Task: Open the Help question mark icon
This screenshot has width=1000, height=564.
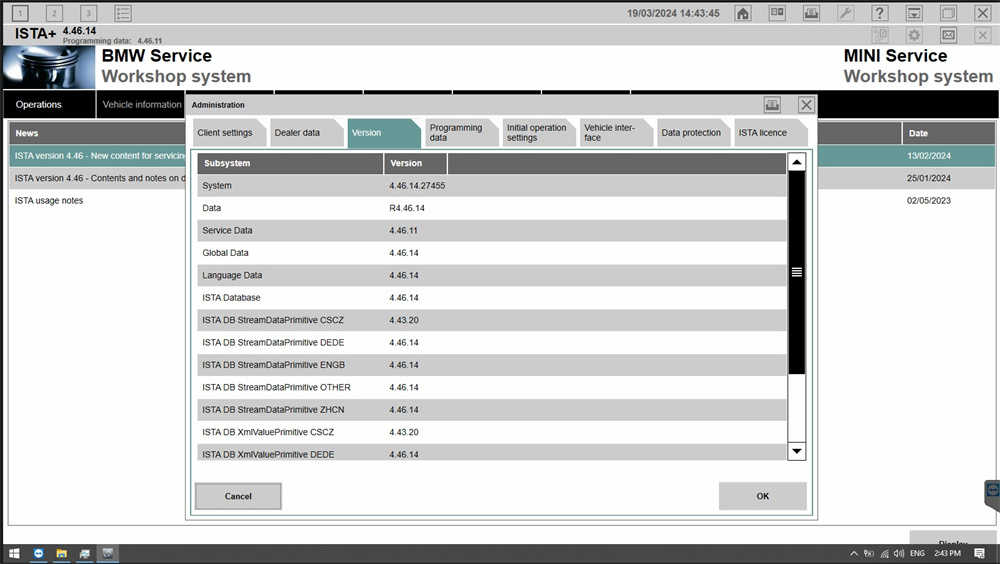Action: [x=879, y=13]
